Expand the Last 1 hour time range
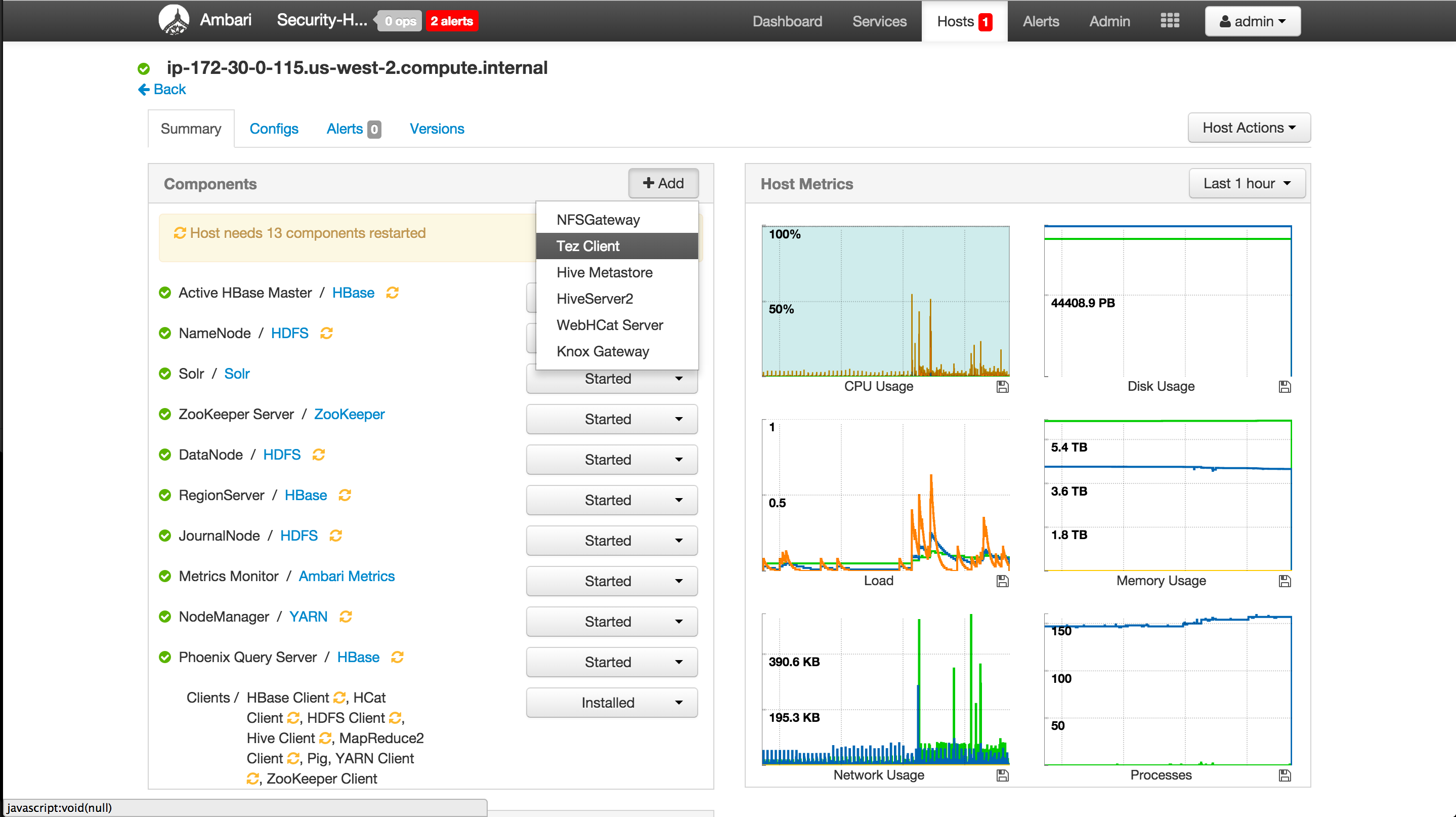The image size is (1456, 817). point(1247,184)
